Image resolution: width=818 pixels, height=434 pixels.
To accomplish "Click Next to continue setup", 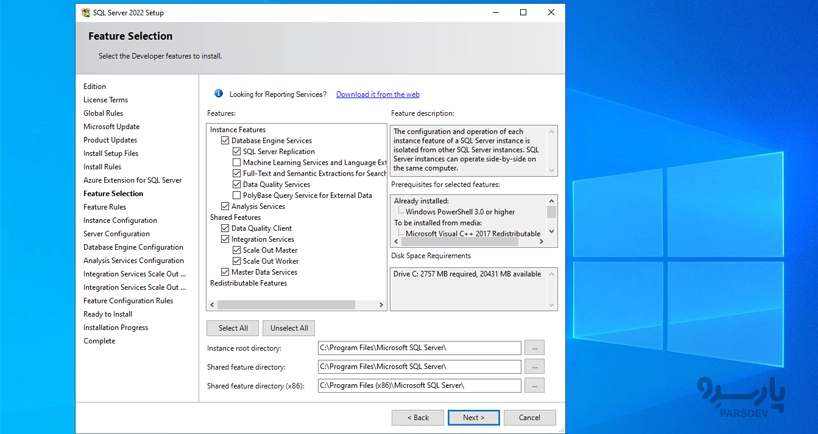I will pos(473,417).
